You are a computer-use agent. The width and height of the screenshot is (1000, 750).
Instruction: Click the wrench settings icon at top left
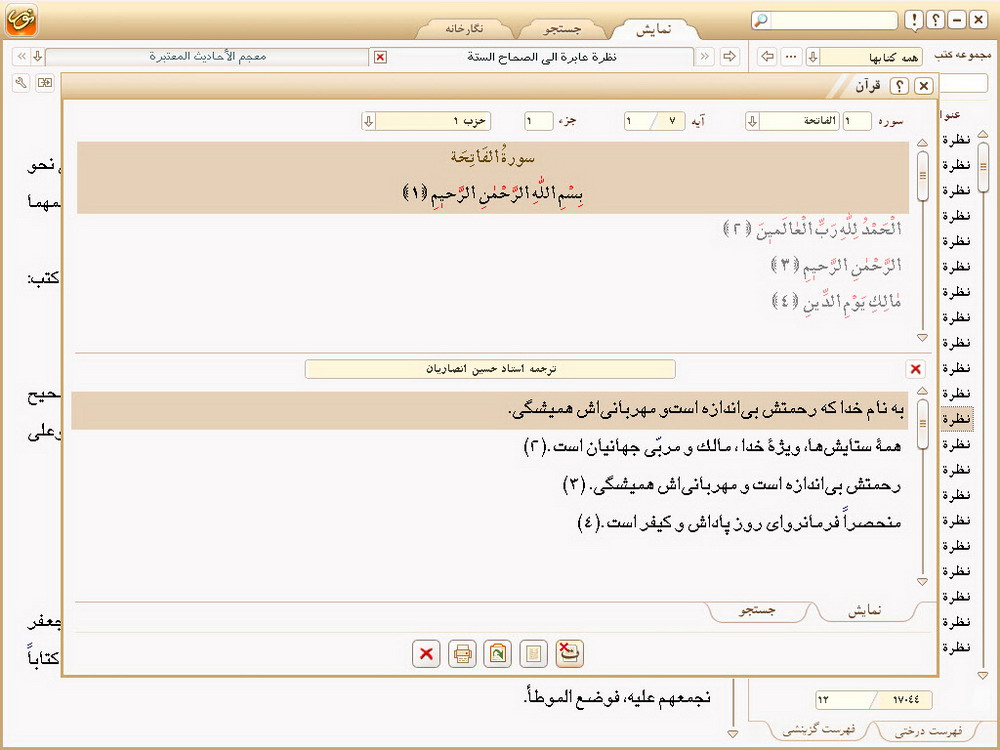[x=20, y=82]
